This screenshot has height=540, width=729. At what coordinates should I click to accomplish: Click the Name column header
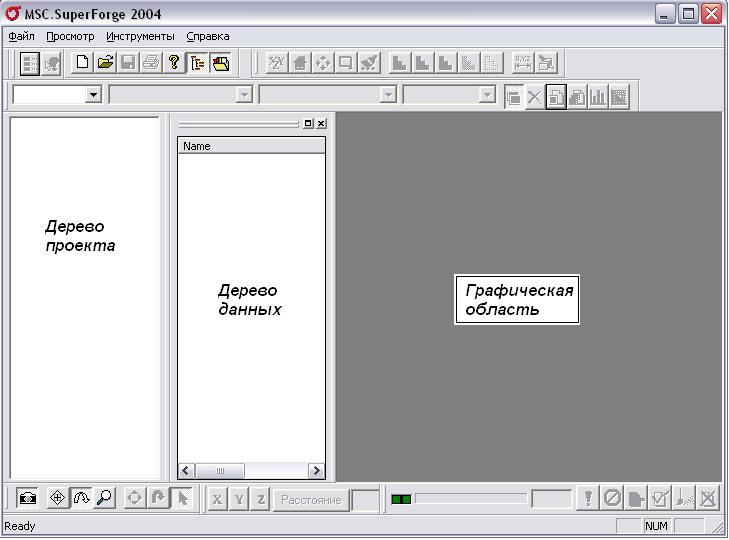point(251,146)
